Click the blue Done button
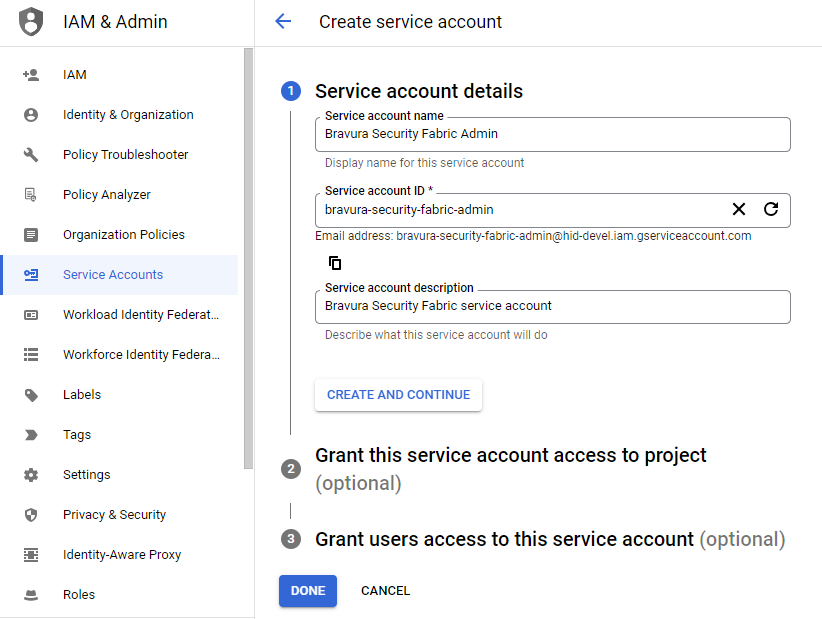Screen dimensions: 822x619 (308, 591)
